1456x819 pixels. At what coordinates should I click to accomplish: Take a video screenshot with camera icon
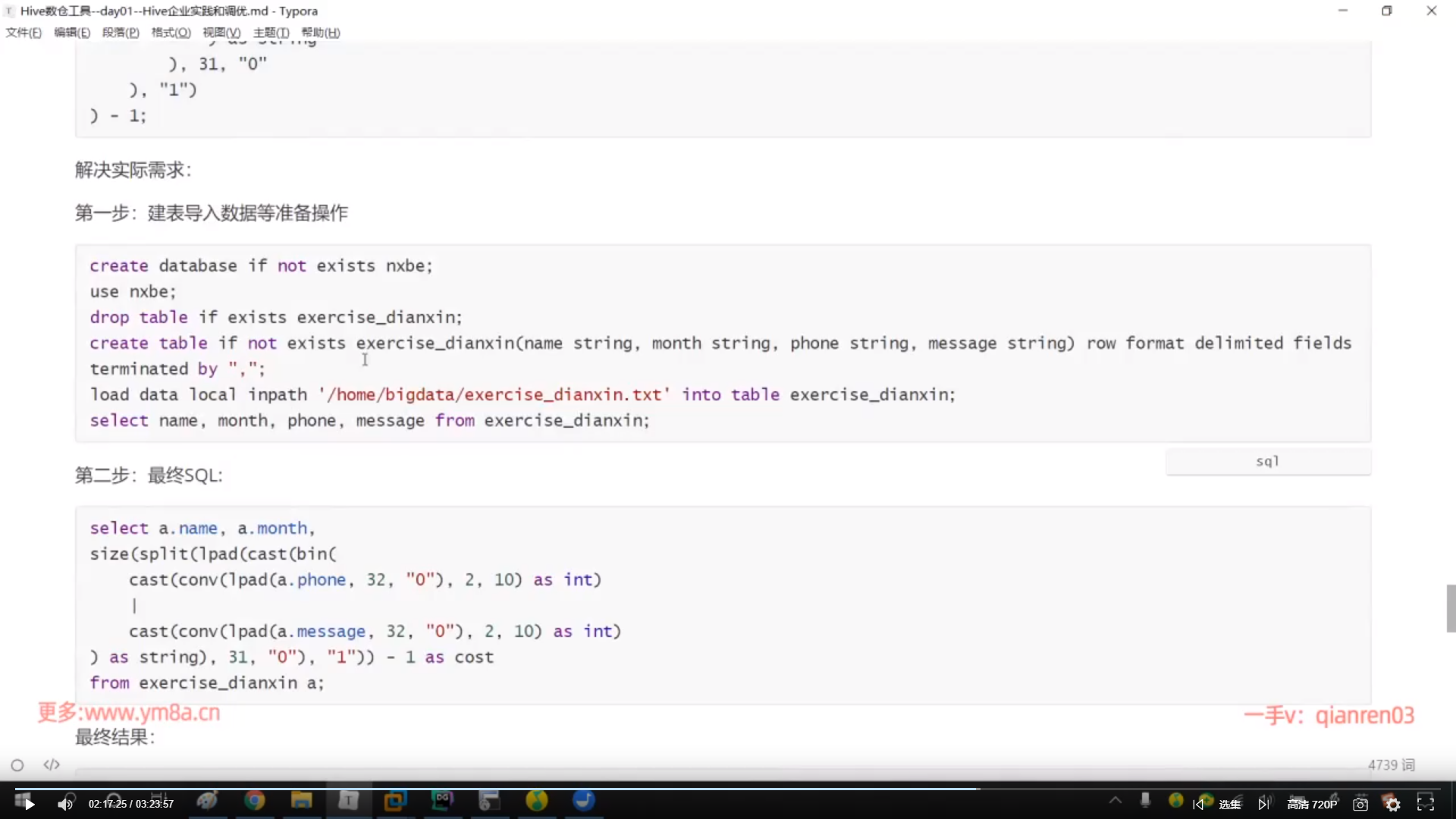(x=1360, y=805)
